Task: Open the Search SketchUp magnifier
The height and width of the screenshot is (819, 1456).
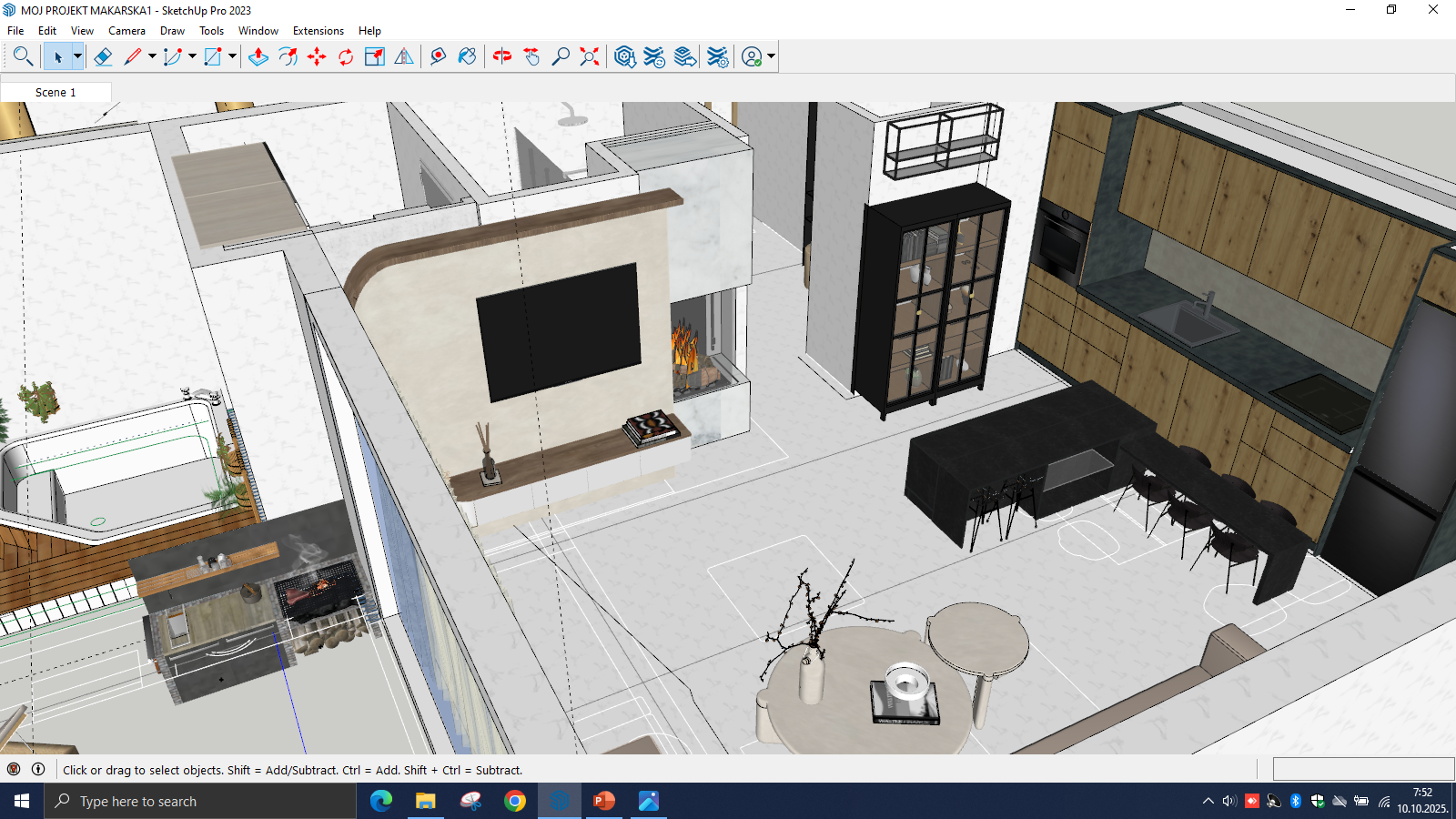Action: 23,56
